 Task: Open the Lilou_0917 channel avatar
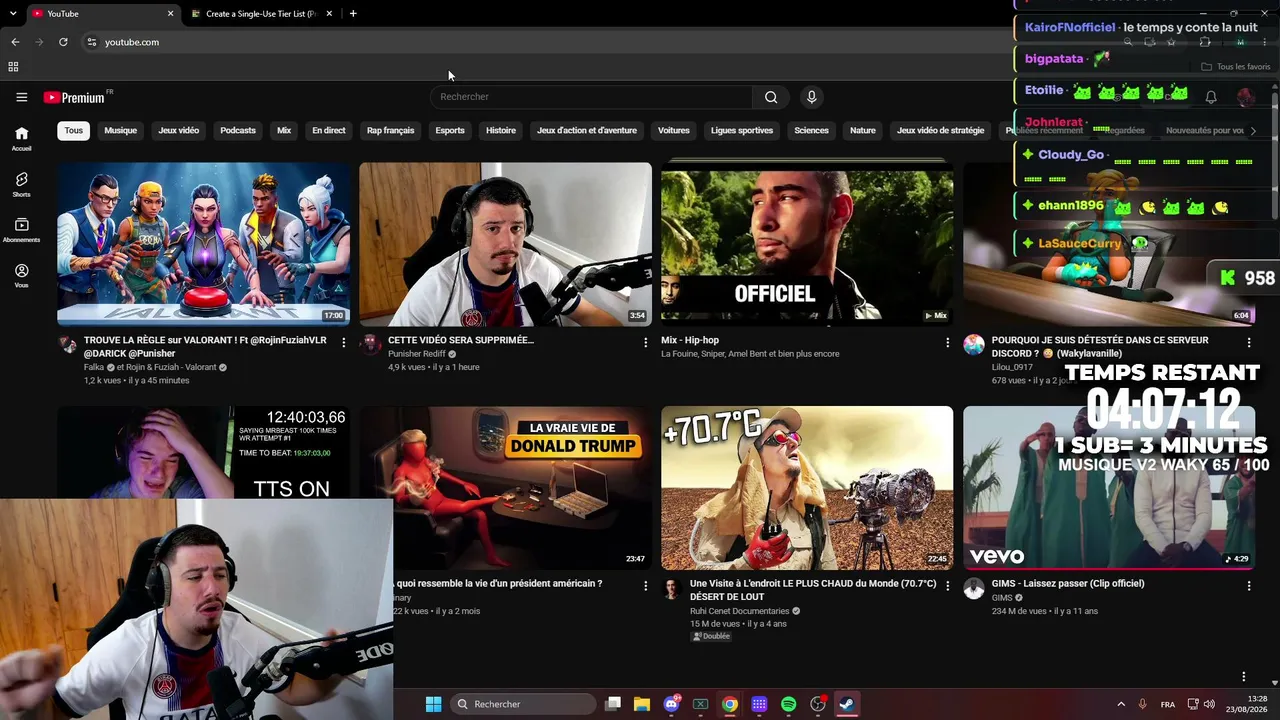point(974,345)
